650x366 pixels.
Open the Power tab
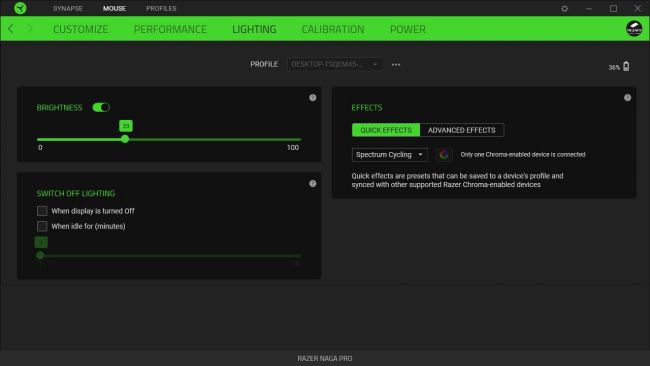407,29
